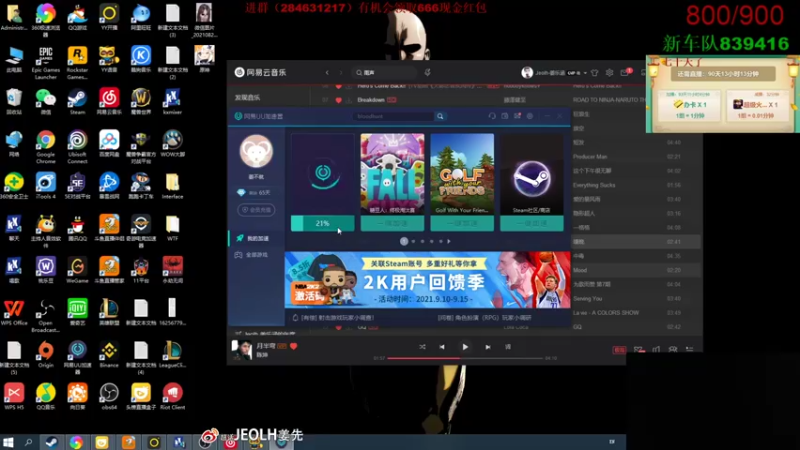Screen dimensions: 800x450
Task: Unlike the currently playing song heart
Action: point(293,346)
